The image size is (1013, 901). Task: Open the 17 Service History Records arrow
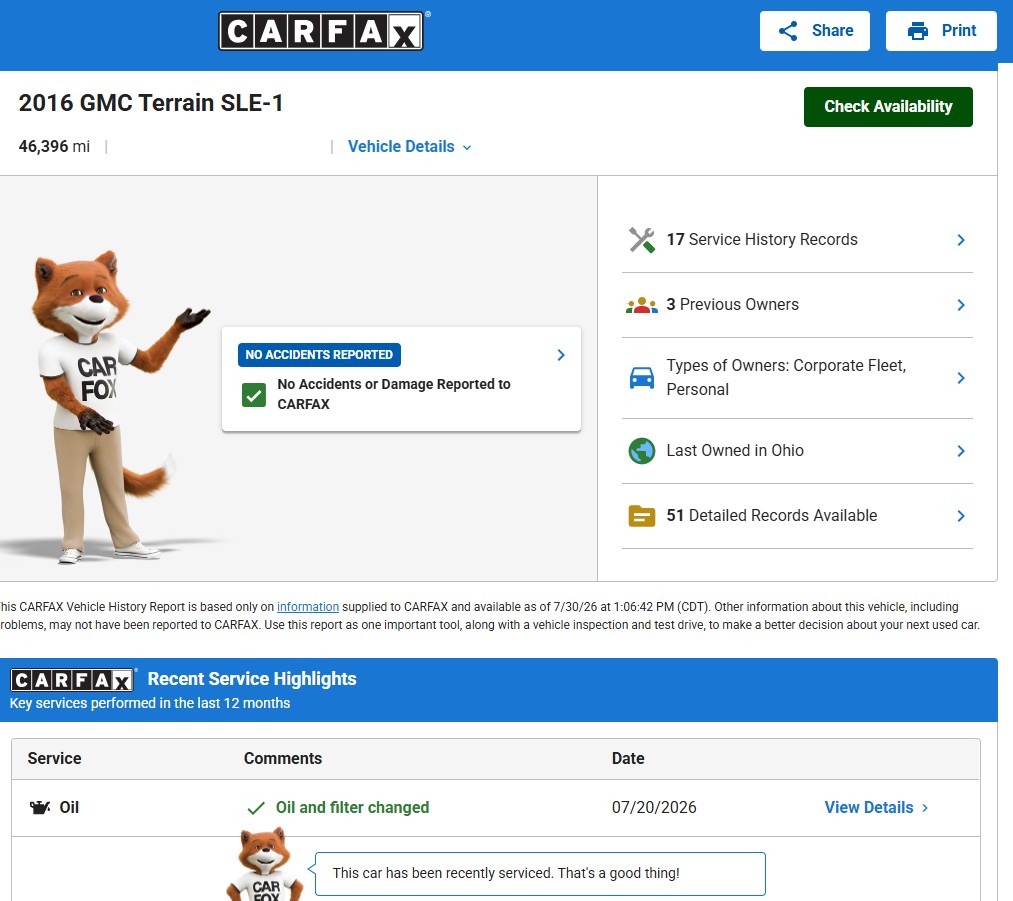(961, 240)
